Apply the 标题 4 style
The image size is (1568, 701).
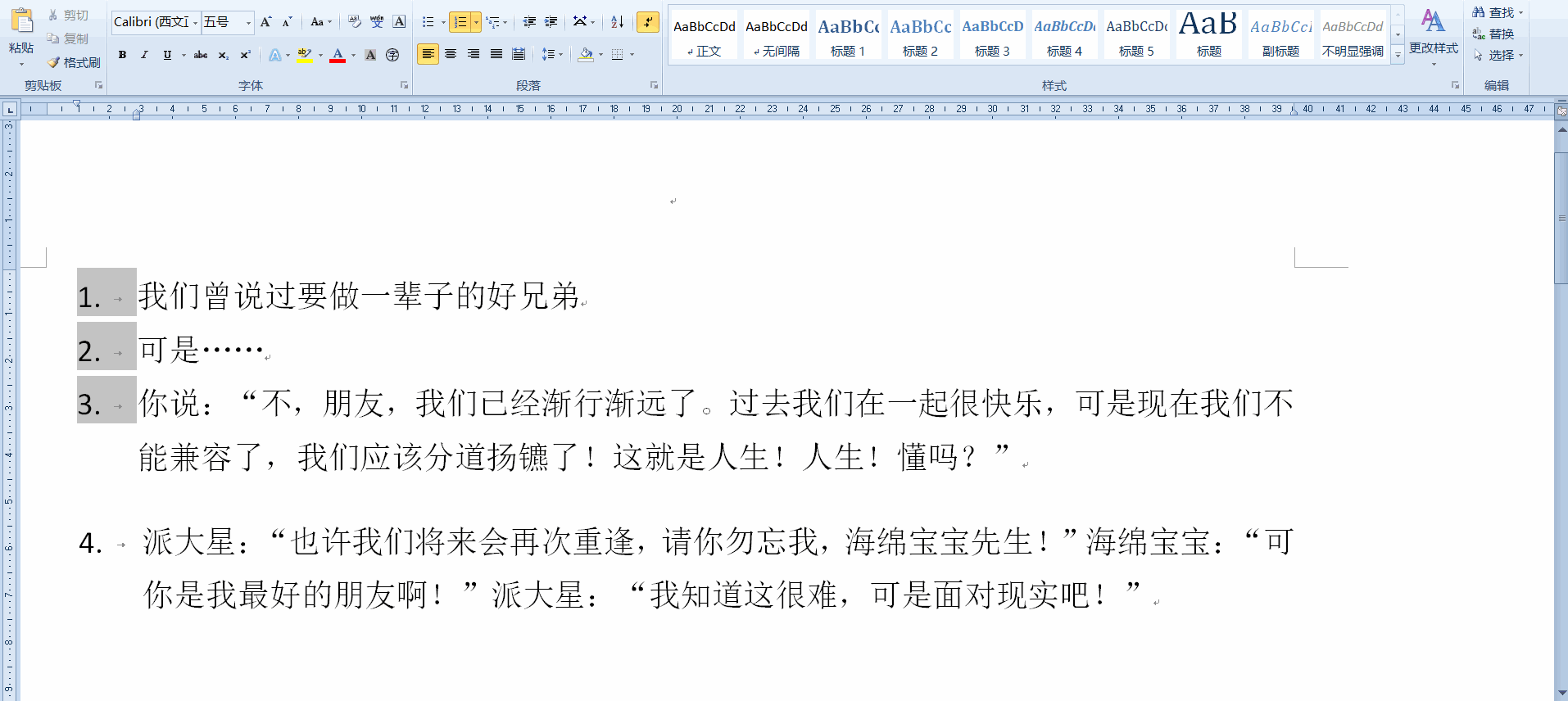click(x=1064, y=36)
